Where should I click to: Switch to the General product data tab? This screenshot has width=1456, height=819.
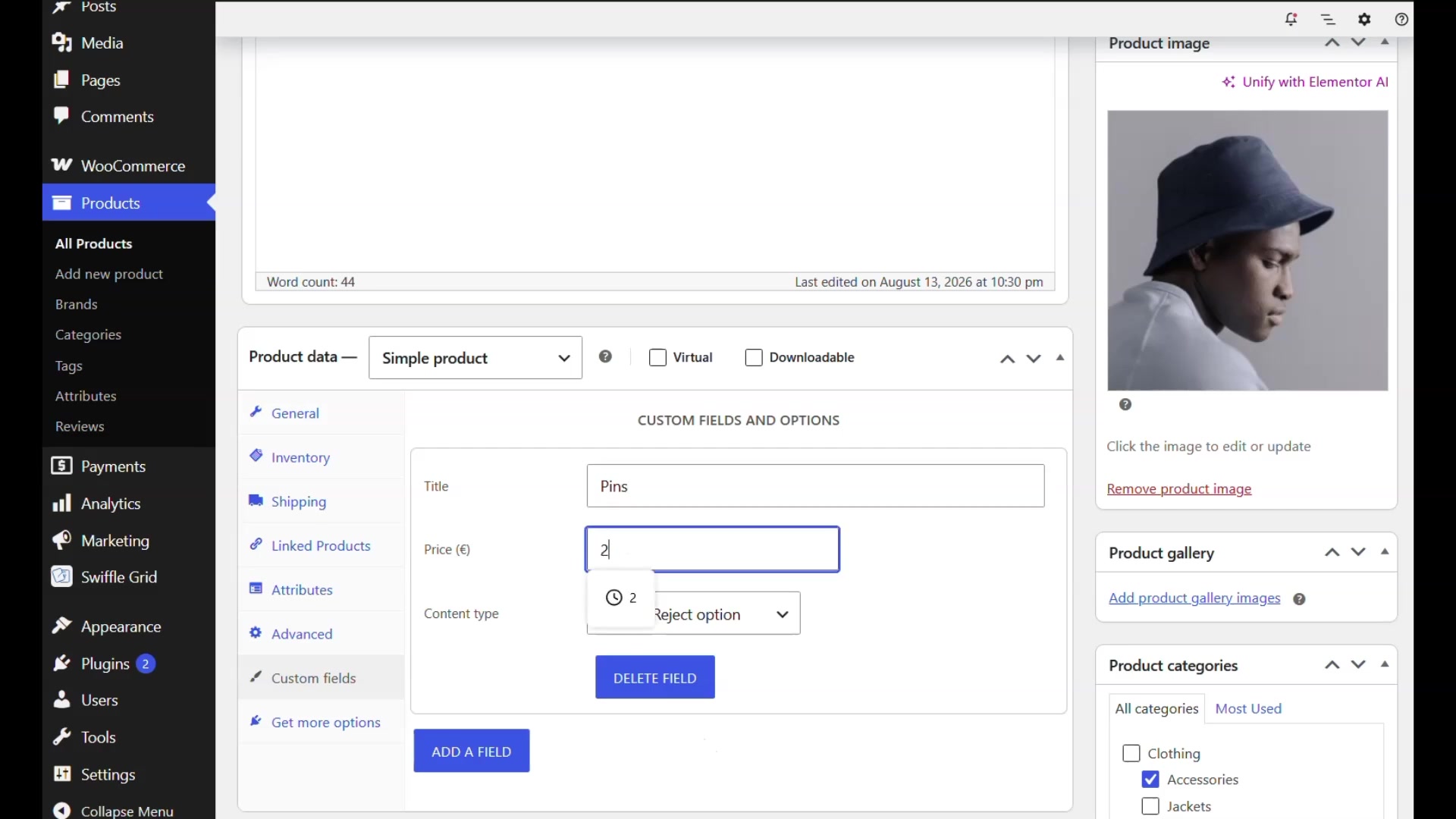(x=322, y=413)
